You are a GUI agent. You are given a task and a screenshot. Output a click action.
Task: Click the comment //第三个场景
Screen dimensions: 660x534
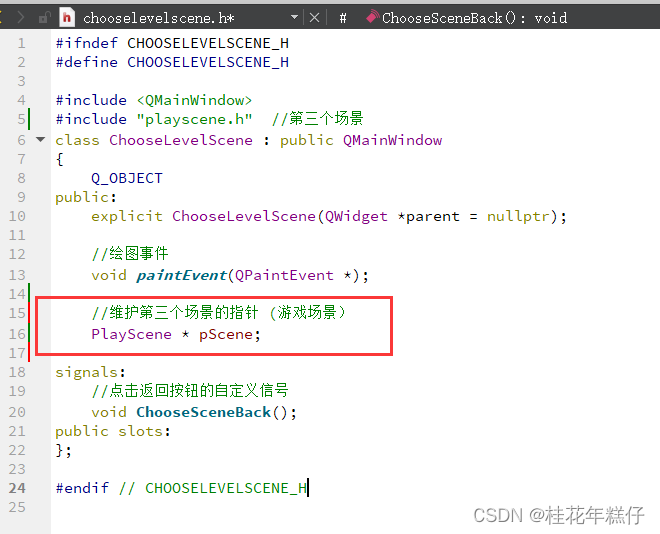[317, 119]
